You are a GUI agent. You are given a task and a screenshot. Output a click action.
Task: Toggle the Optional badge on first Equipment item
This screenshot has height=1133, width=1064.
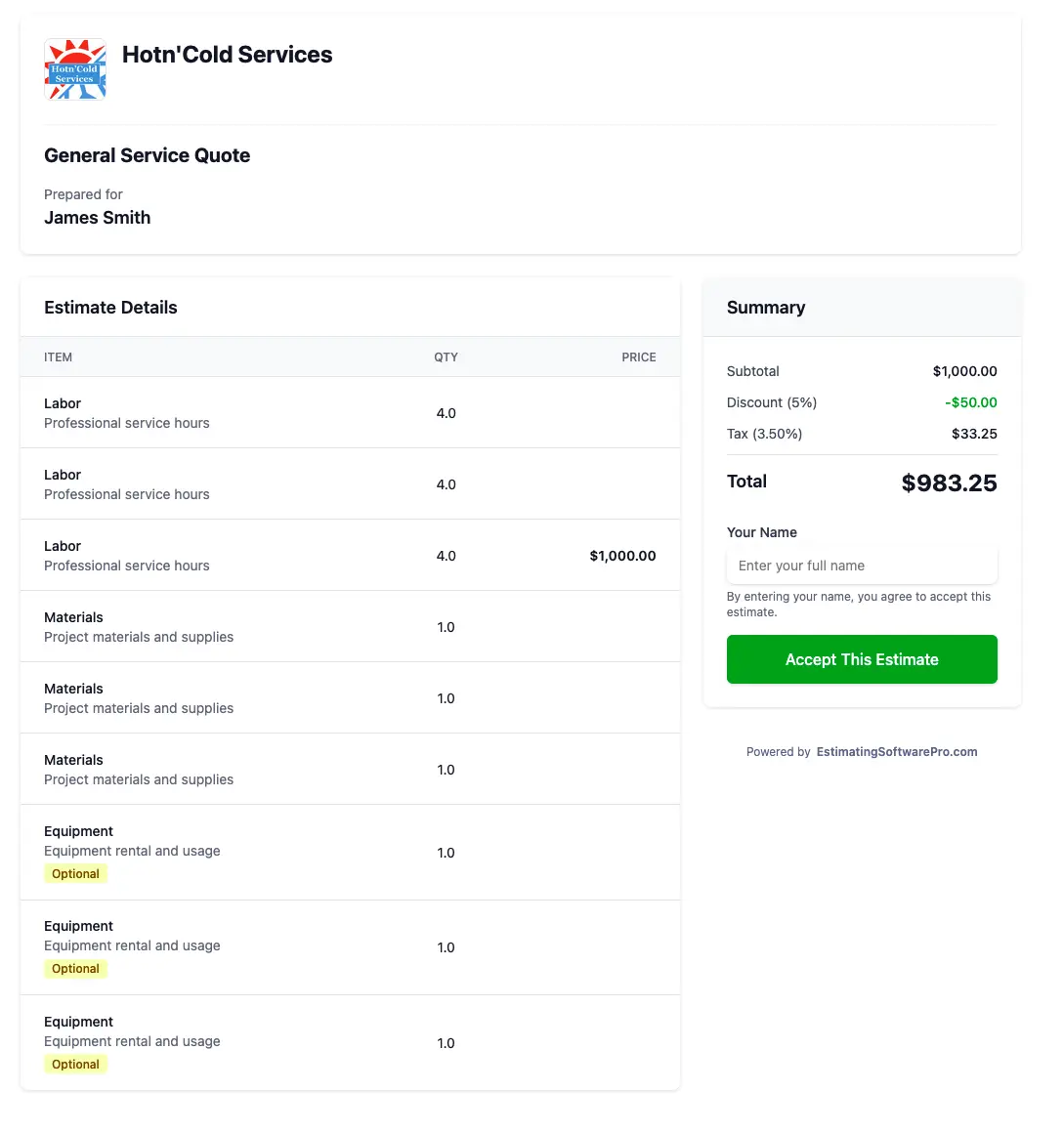click(75, 873)
